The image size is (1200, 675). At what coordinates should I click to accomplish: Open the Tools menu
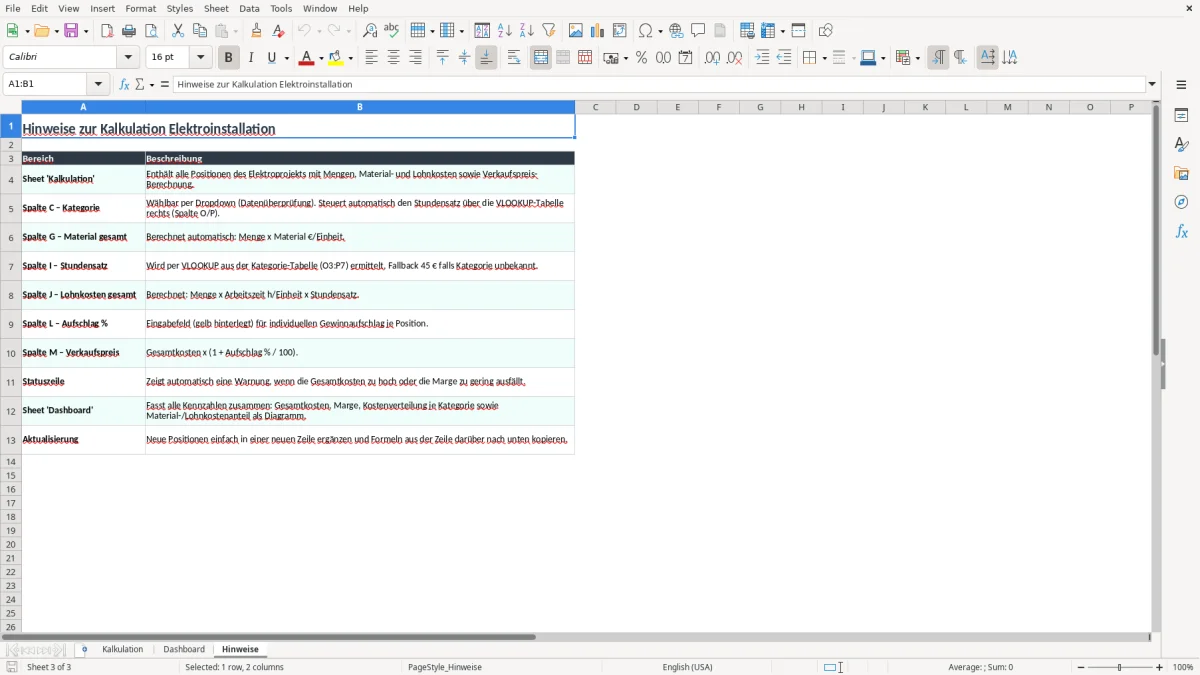coord(281,8)
